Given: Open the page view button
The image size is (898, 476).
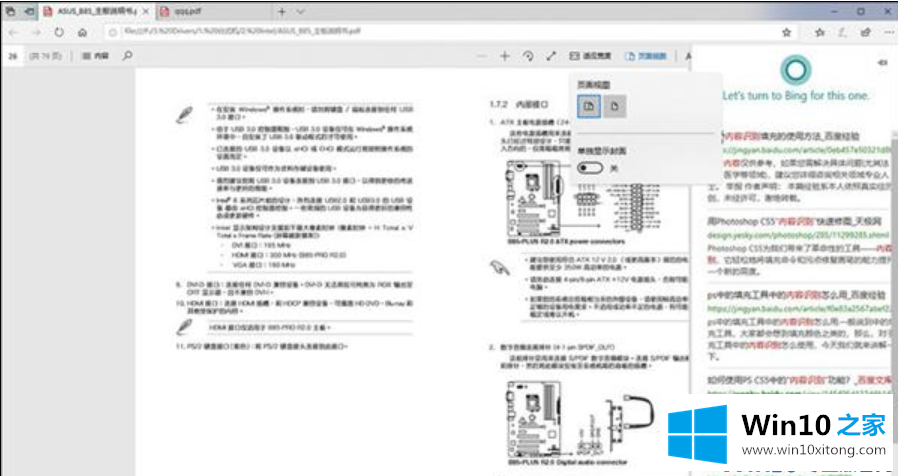Looking at the screenshot, I should [646, 56].
